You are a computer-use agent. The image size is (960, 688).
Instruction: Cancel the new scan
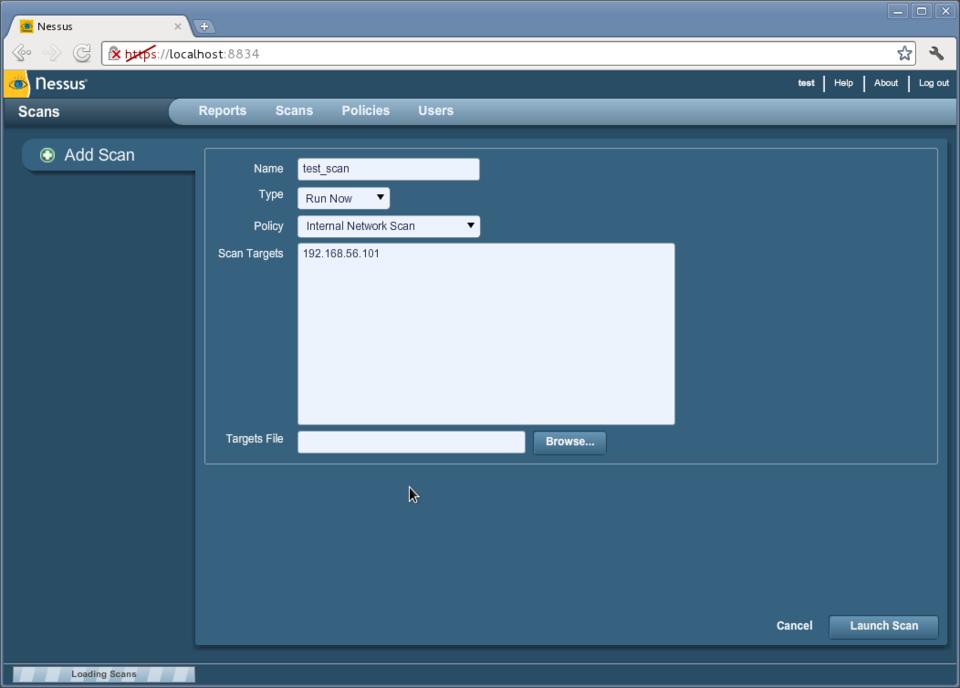pyautogui.click(x=794, y=626)
